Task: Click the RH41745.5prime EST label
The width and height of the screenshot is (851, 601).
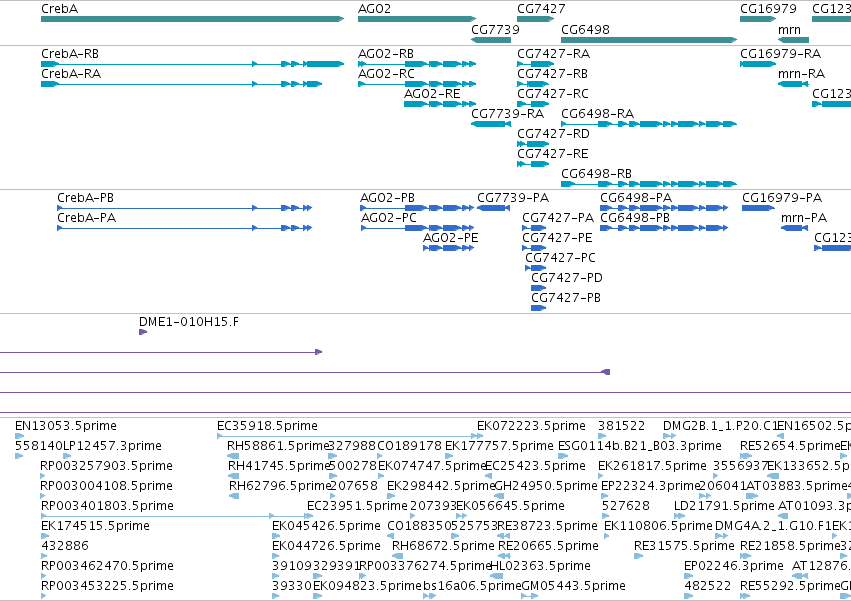Action: point(279,466)
